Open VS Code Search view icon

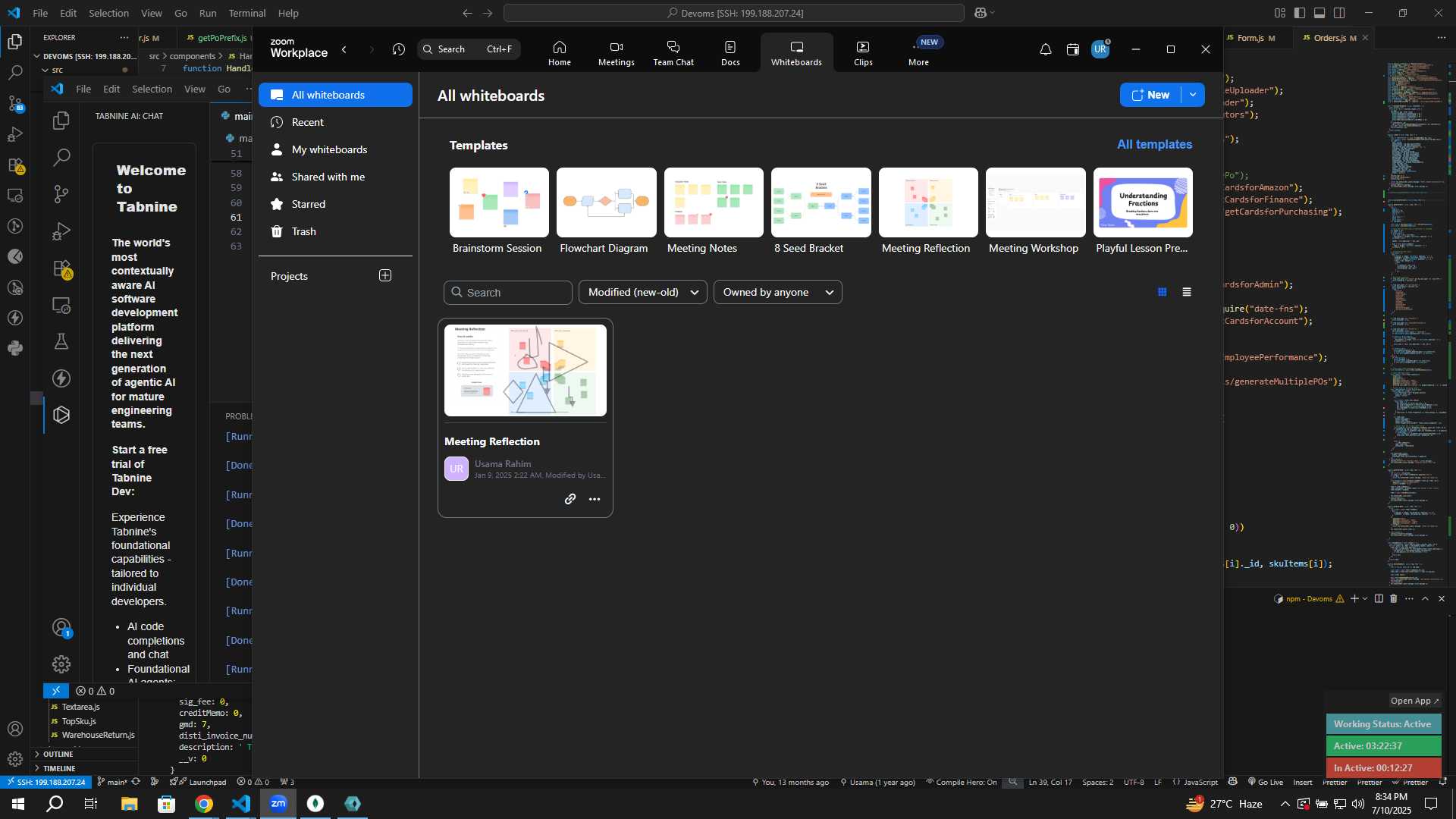tap(14, 73)
